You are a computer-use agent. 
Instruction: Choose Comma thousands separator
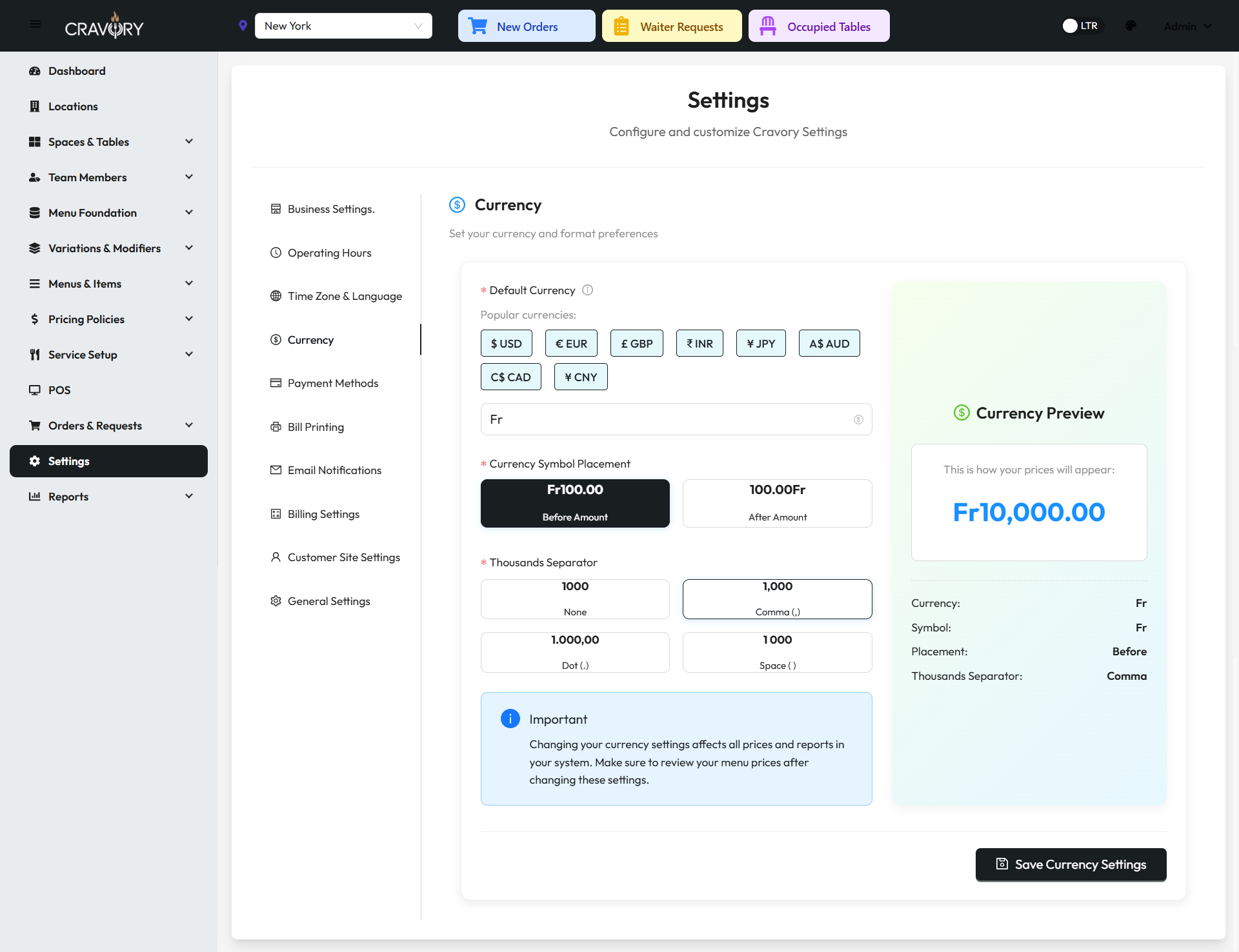(x=777, y=599)
